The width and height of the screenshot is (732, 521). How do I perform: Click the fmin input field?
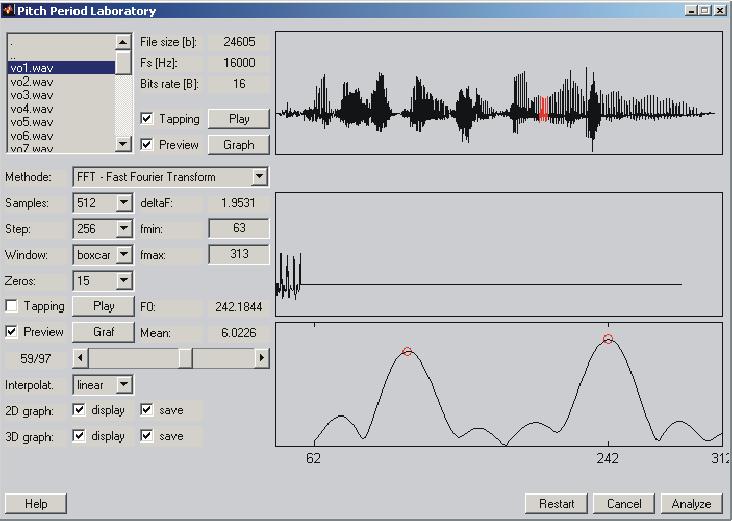point(239,228)
